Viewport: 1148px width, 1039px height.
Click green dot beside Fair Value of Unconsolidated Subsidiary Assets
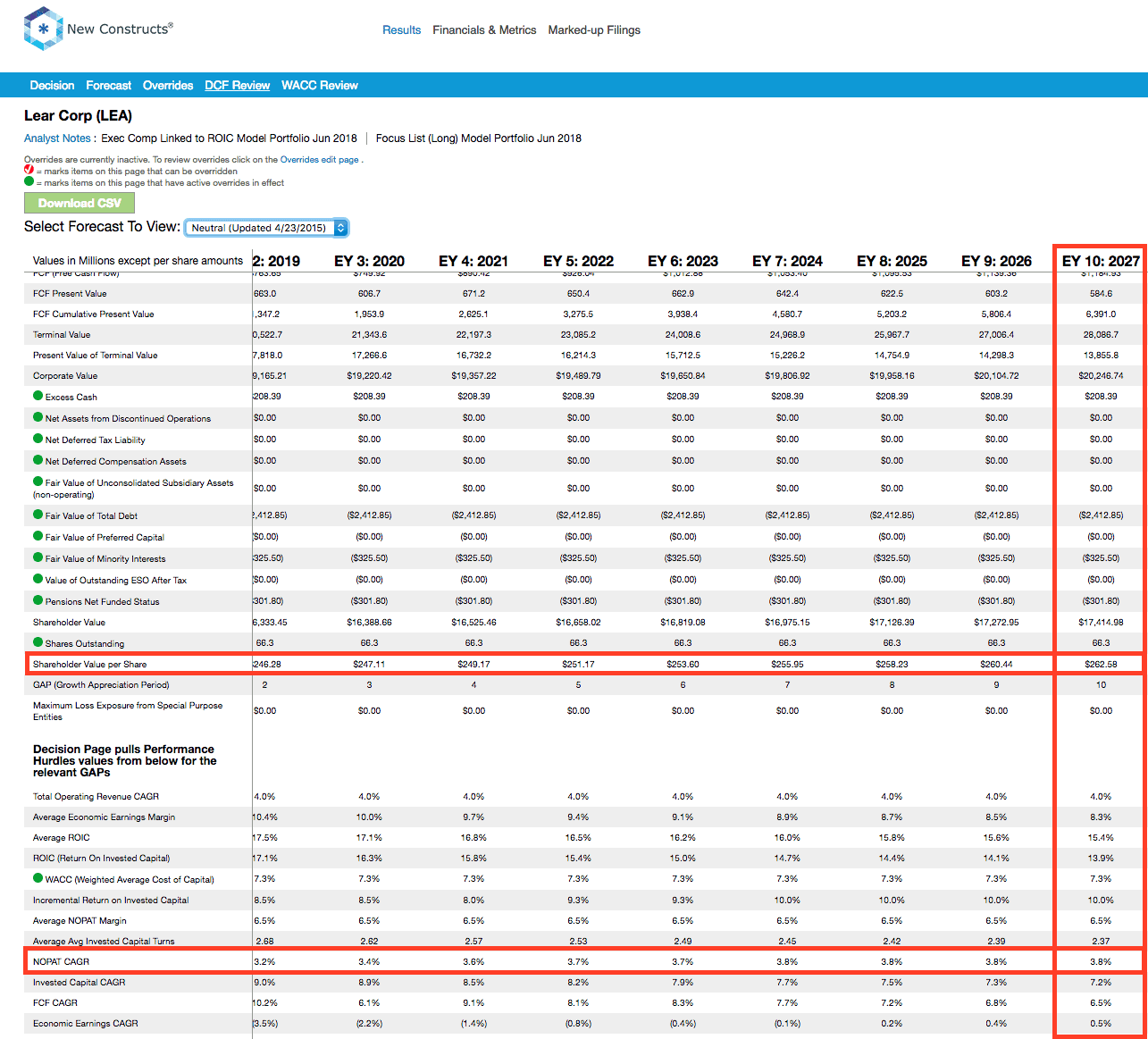point(38,482)
